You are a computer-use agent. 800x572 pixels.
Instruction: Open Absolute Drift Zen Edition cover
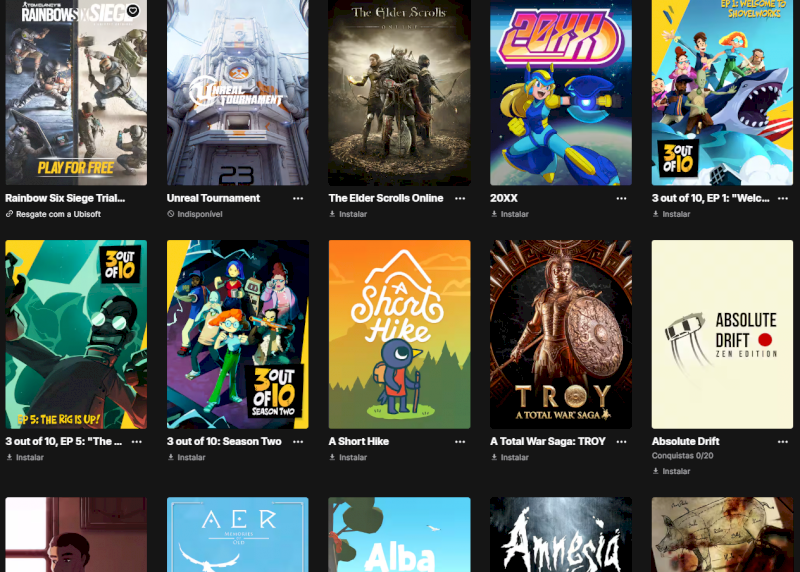(x=722, y=334)
